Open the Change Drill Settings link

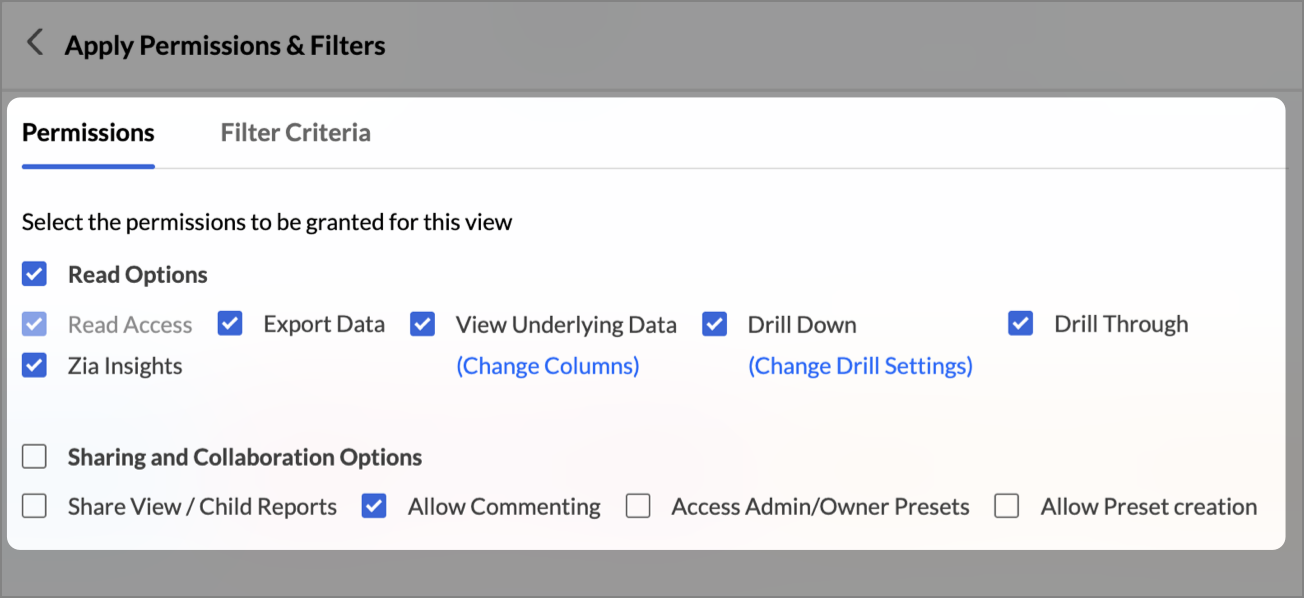point(860,366)
